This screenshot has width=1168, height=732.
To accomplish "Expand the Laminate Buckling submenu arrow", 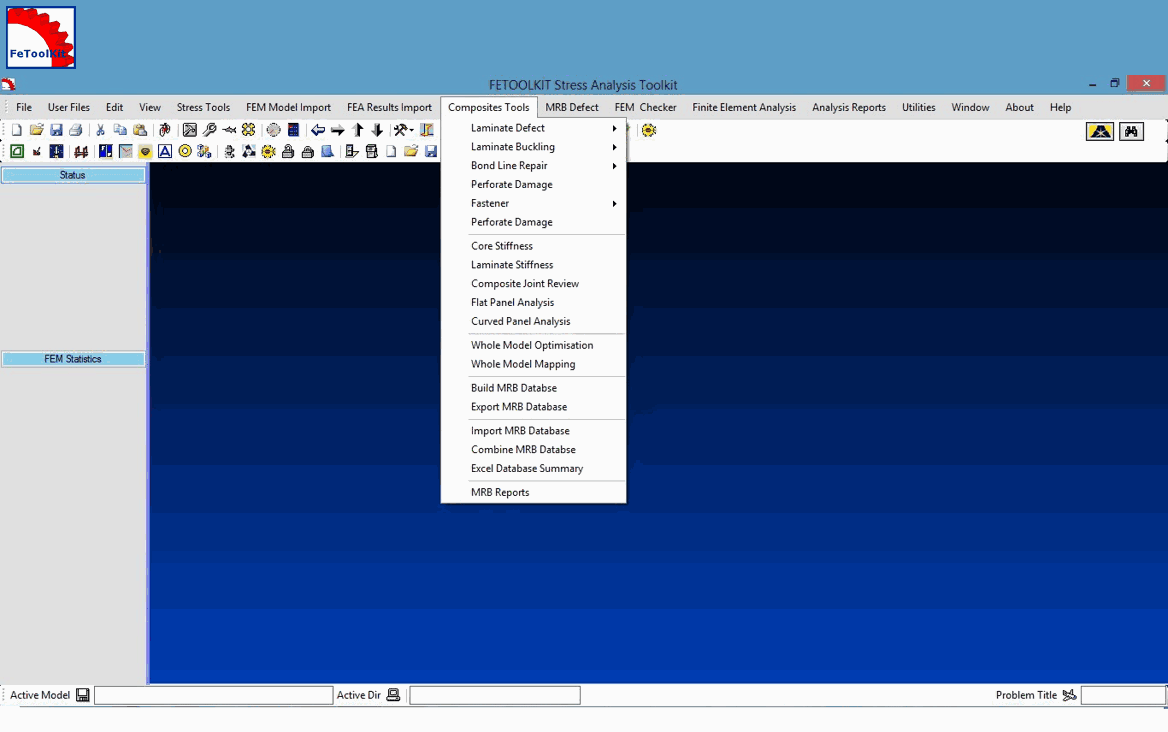I will (615, 147).
